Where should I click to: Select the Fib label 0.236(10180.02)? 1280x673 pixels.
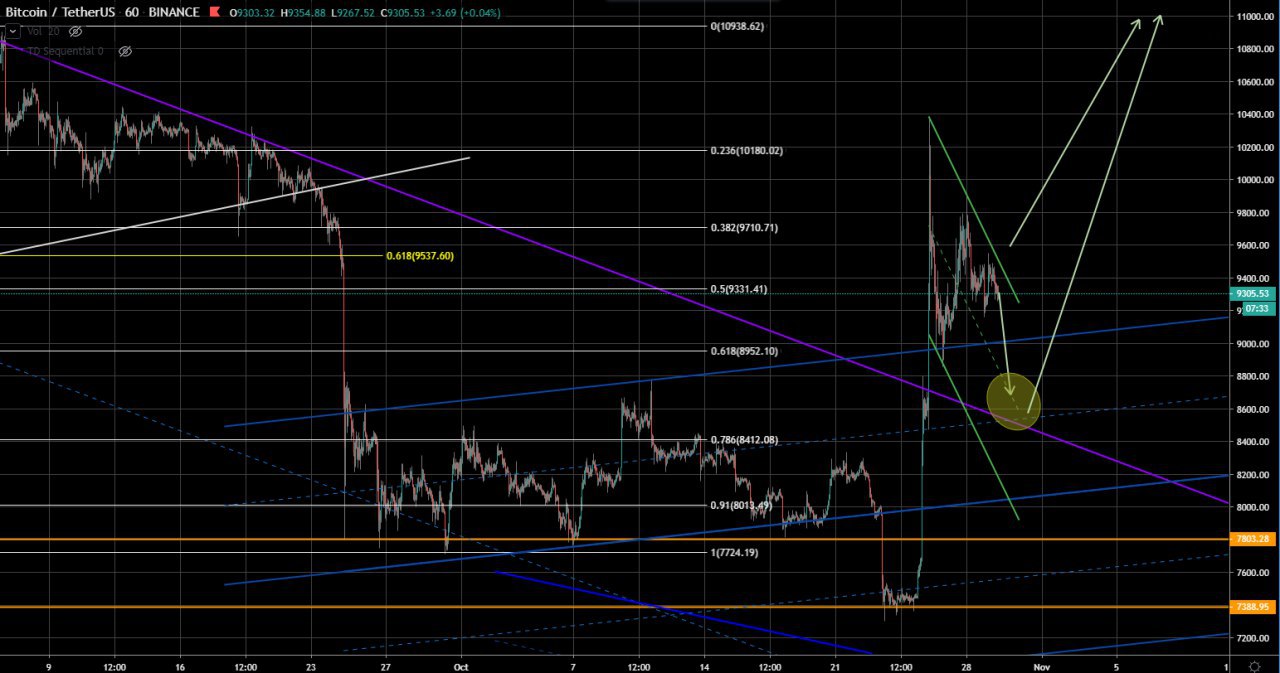click(747, 151)
